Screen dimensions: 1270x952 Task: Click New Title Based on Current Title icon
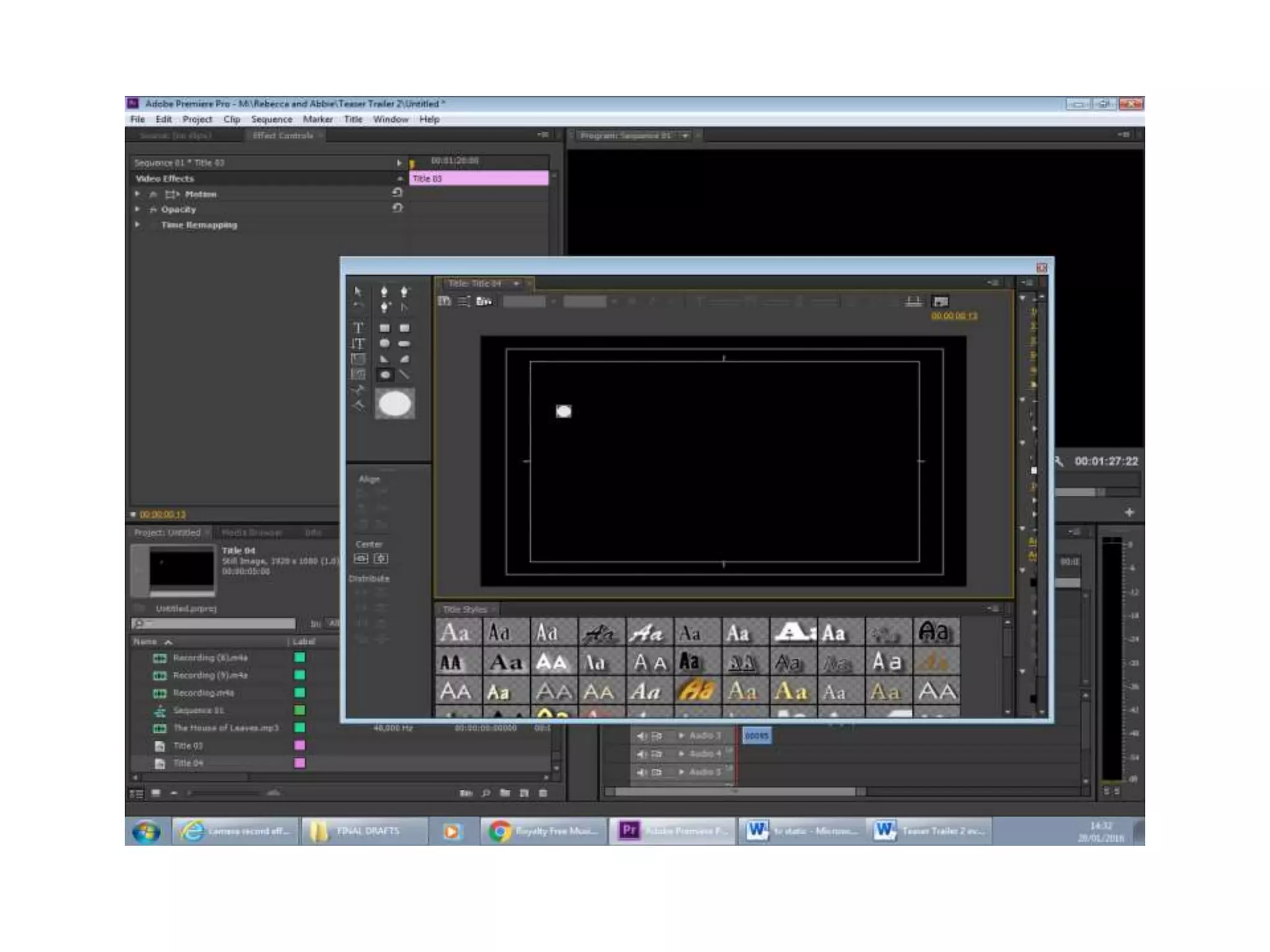444,301
